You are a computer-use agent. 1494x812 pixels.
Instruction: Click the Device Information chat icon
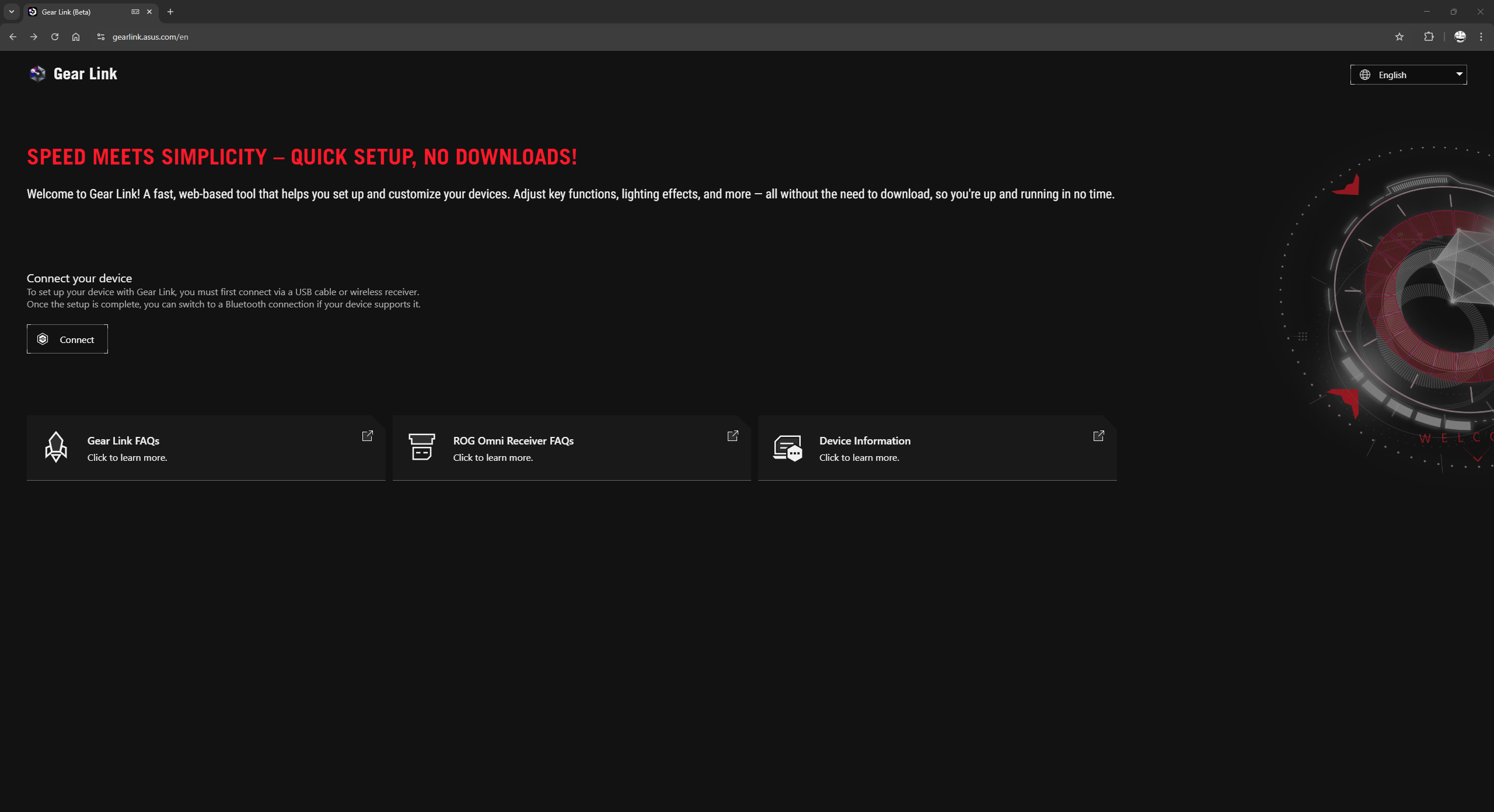[x=787, y=448]
